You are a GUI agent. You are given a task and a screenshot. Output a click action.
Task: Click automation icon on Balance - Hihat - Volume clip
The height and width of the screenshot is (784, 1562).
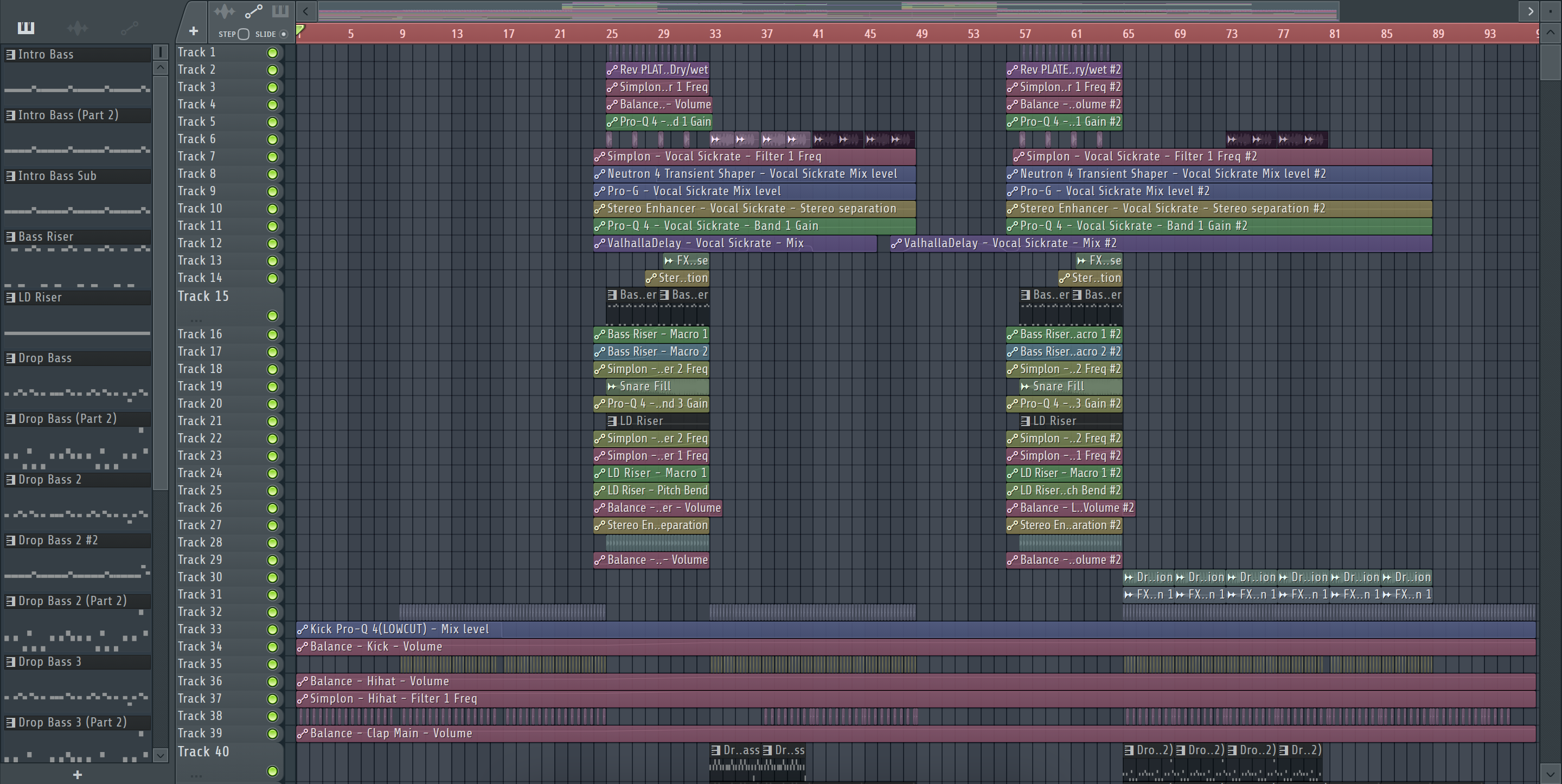303,682
